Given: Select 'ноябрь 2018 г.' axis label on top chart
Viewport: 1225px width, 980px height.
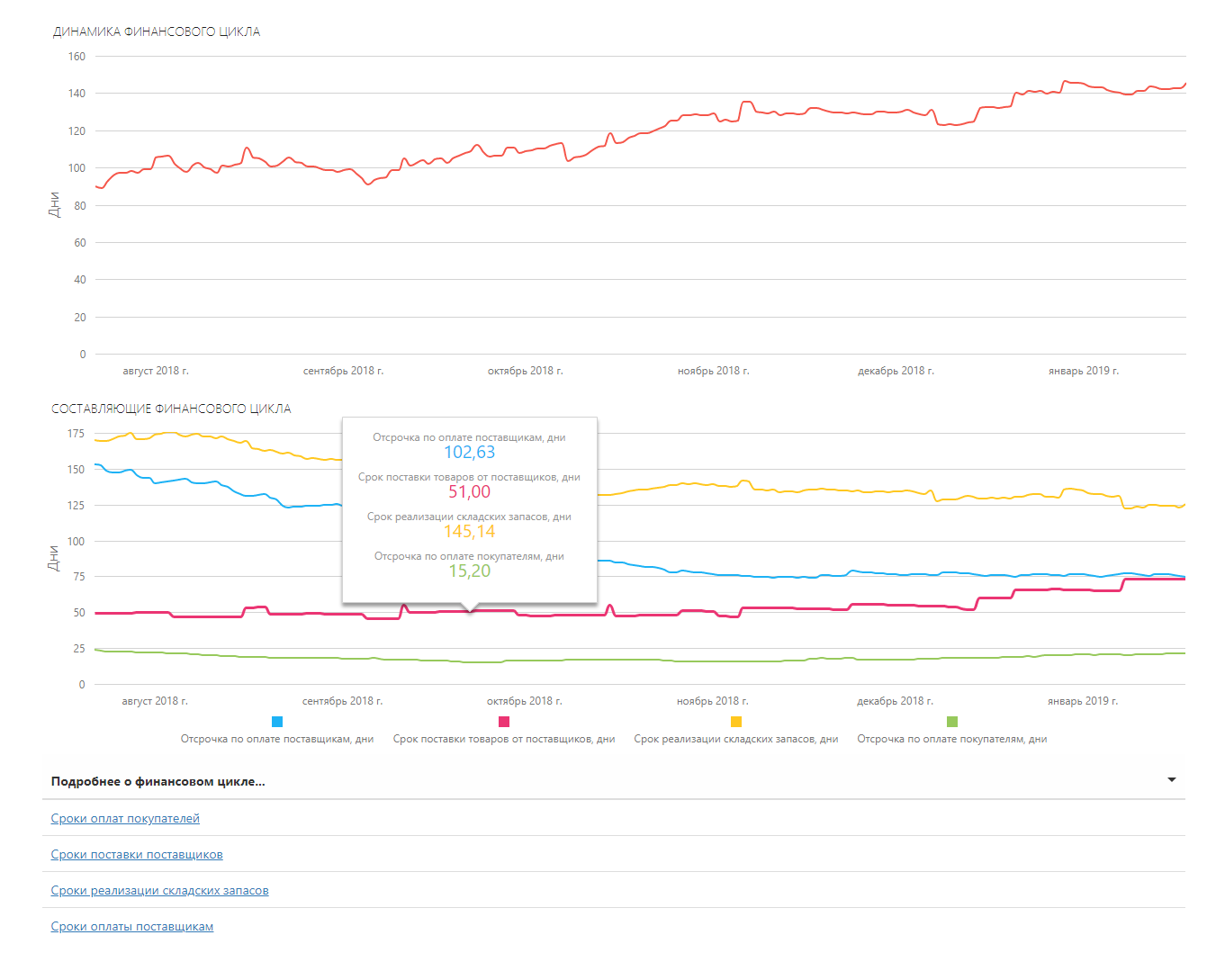Looking at the screenshot, I should click(x=713, y=371).
